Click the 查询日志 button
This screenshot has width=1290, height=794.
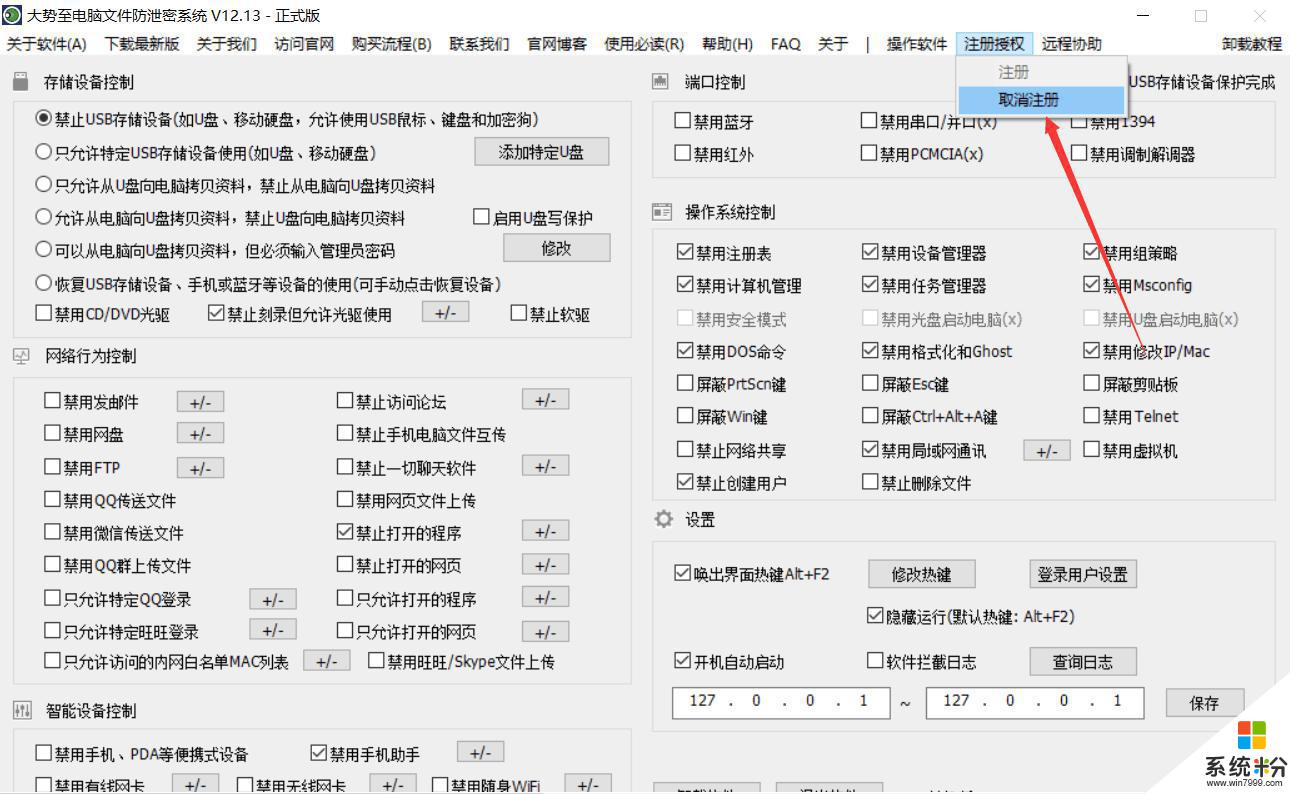[1083, 661]
